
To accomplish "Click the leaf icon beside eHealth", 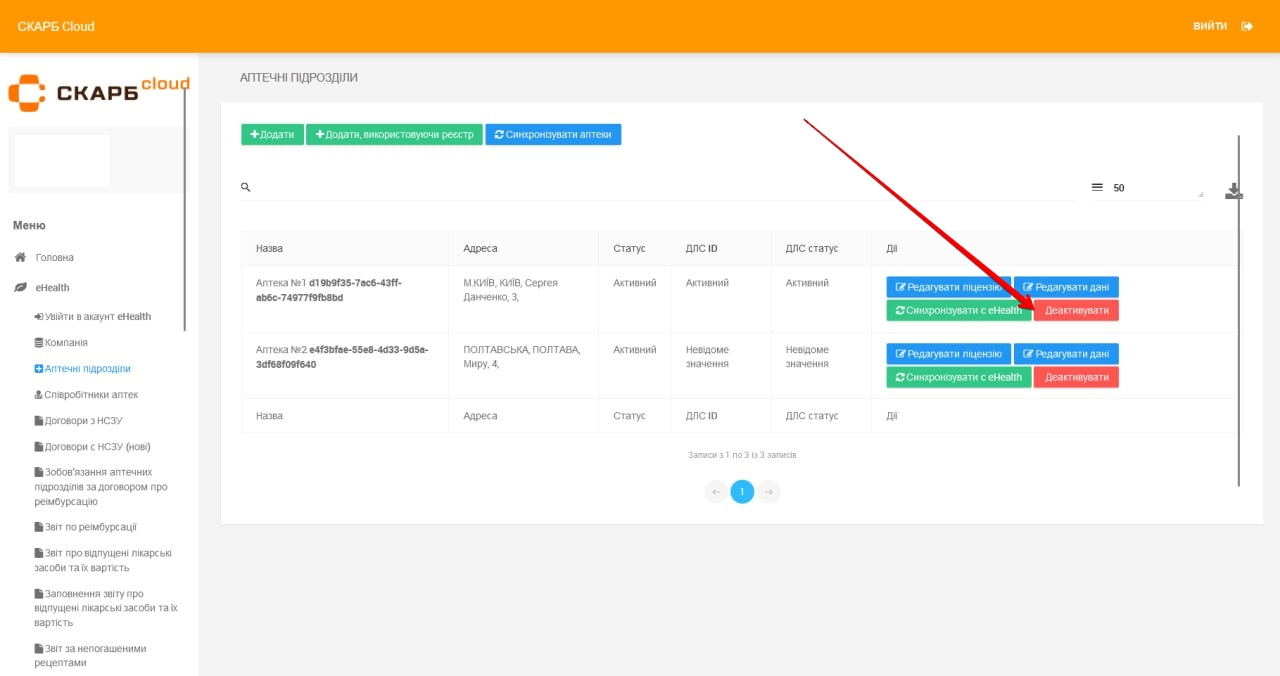I will tap(20, 287).
